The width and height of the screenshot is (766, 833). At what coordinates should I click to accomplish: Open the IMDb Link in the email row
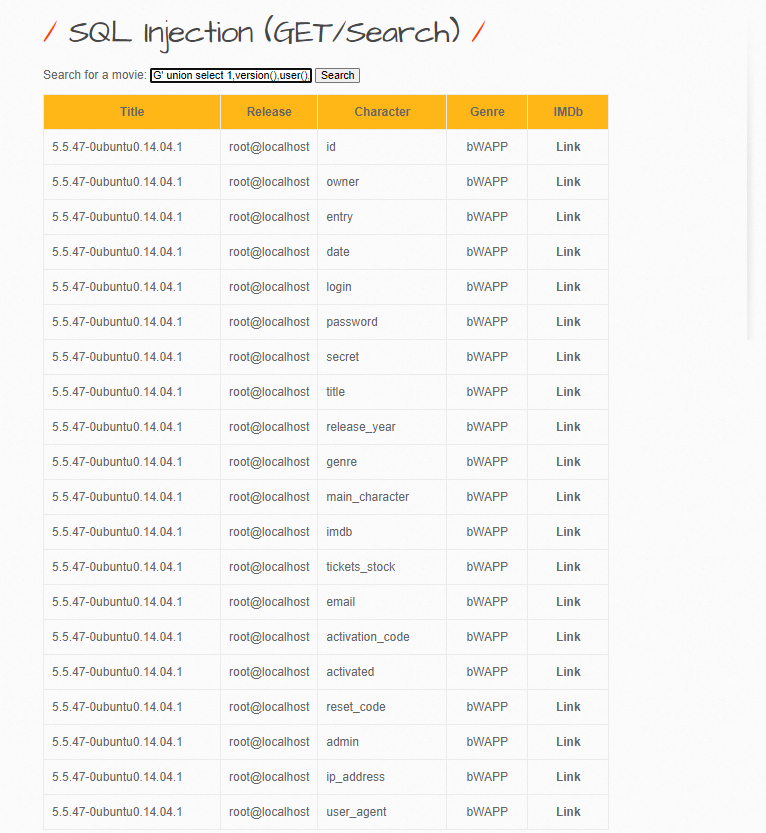[568, 602]
